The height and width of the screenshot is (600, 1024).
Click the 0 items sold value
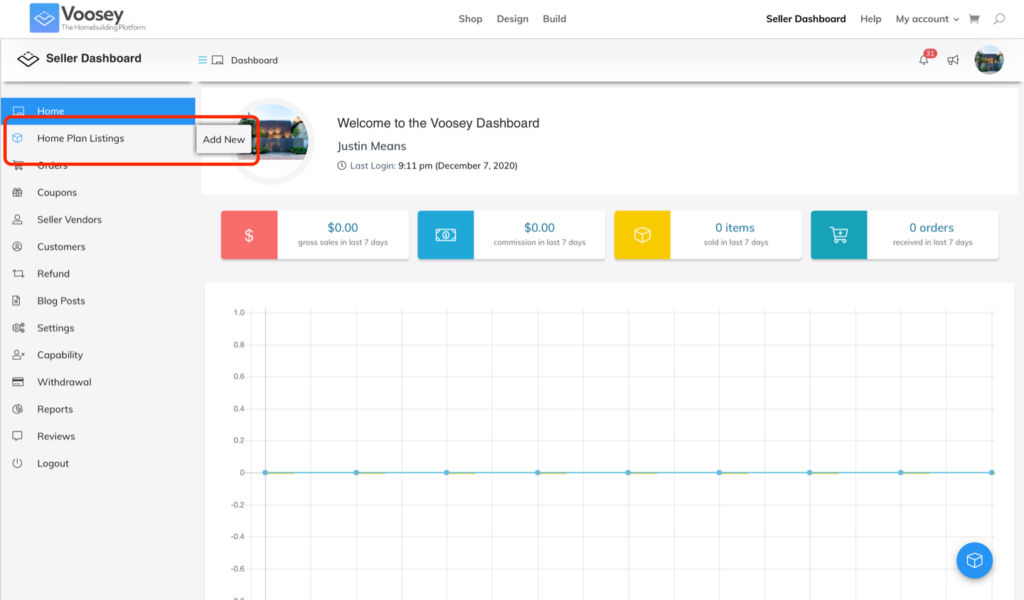735,227
